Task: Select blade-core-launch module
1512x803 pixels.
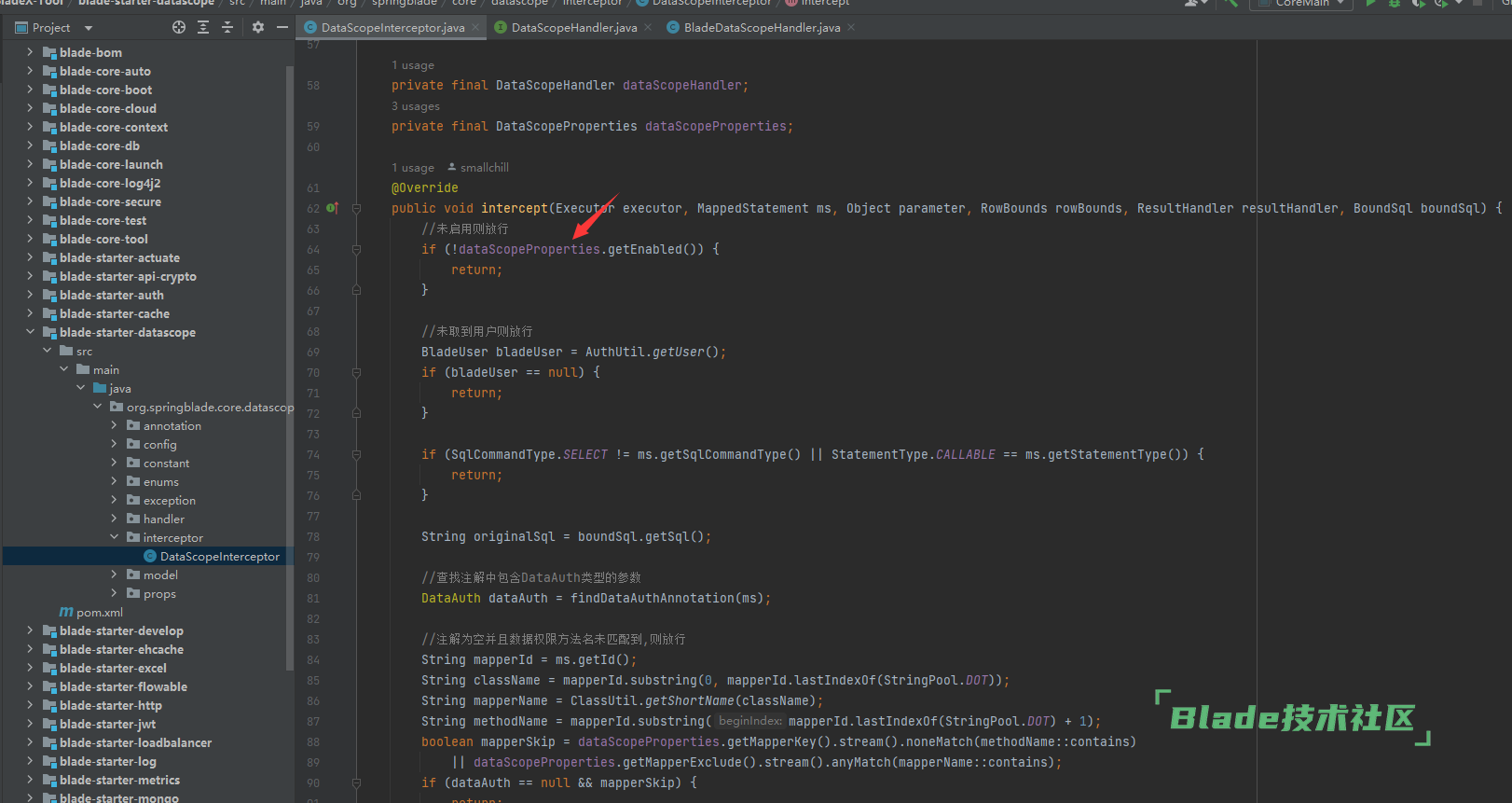Action: coord(111,165)
